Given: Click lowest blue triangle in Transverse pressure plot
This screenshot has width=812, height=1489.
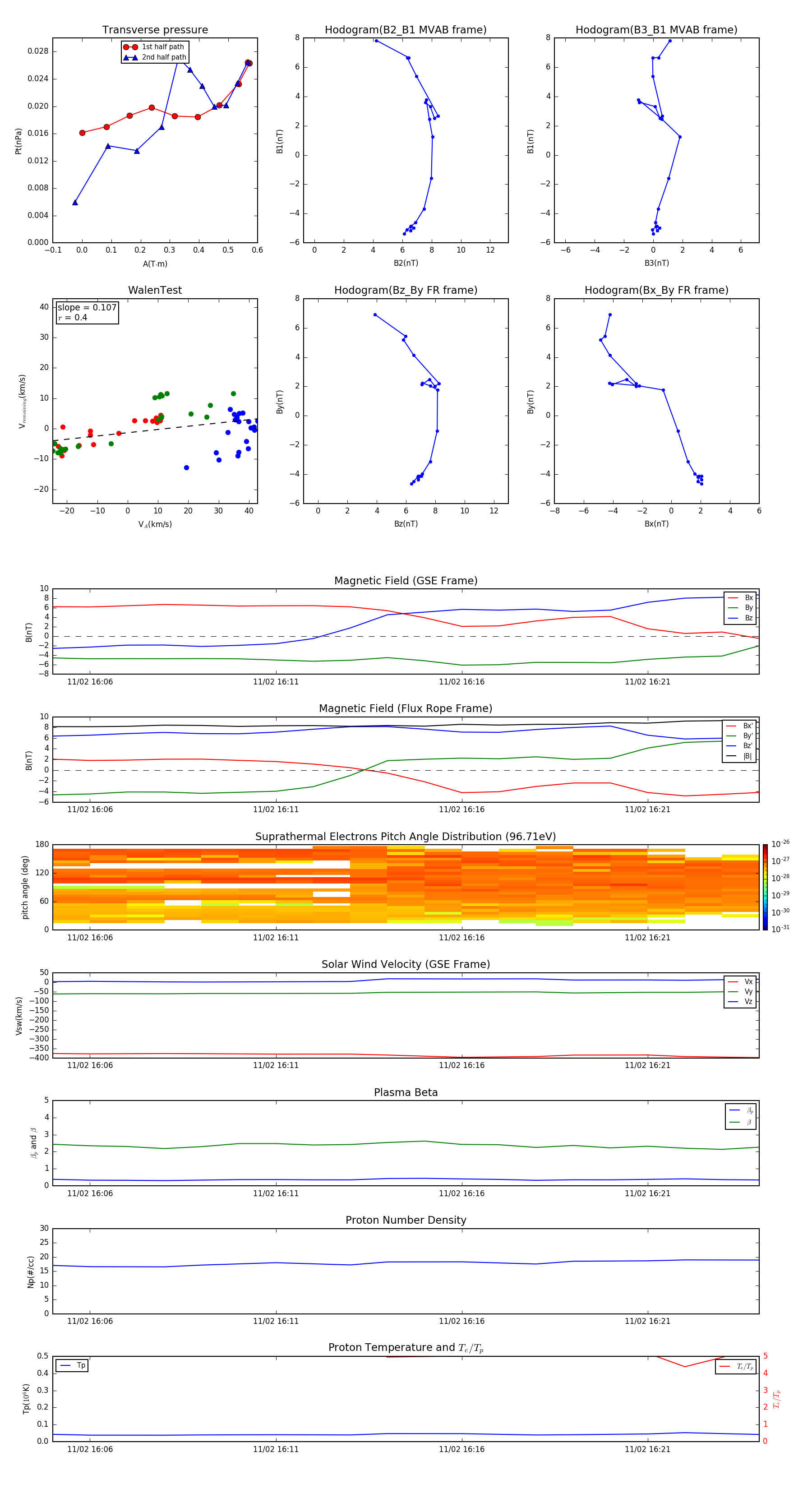Looking at the screenshot, I should pyautogui.click(x=75, y=202).
